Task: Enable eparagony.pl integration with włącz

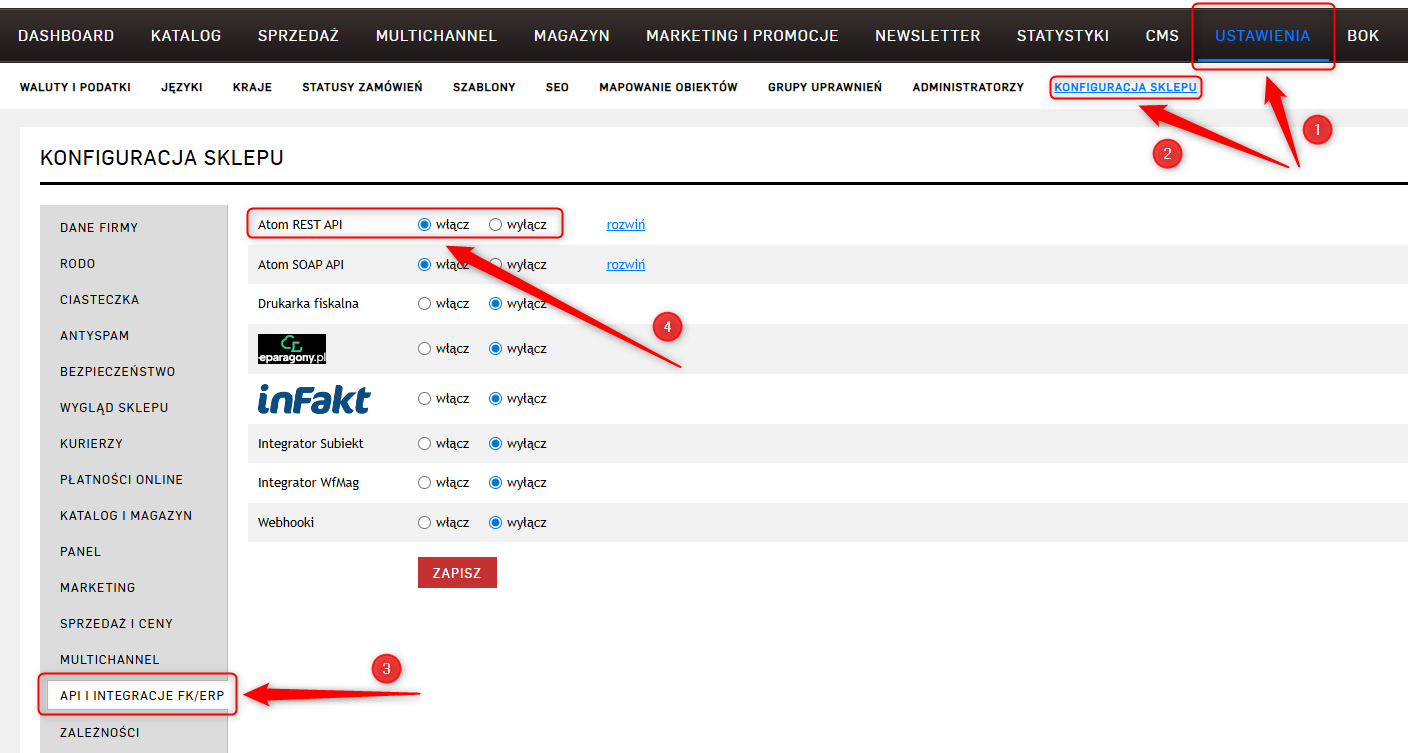Action: [424, 349]
